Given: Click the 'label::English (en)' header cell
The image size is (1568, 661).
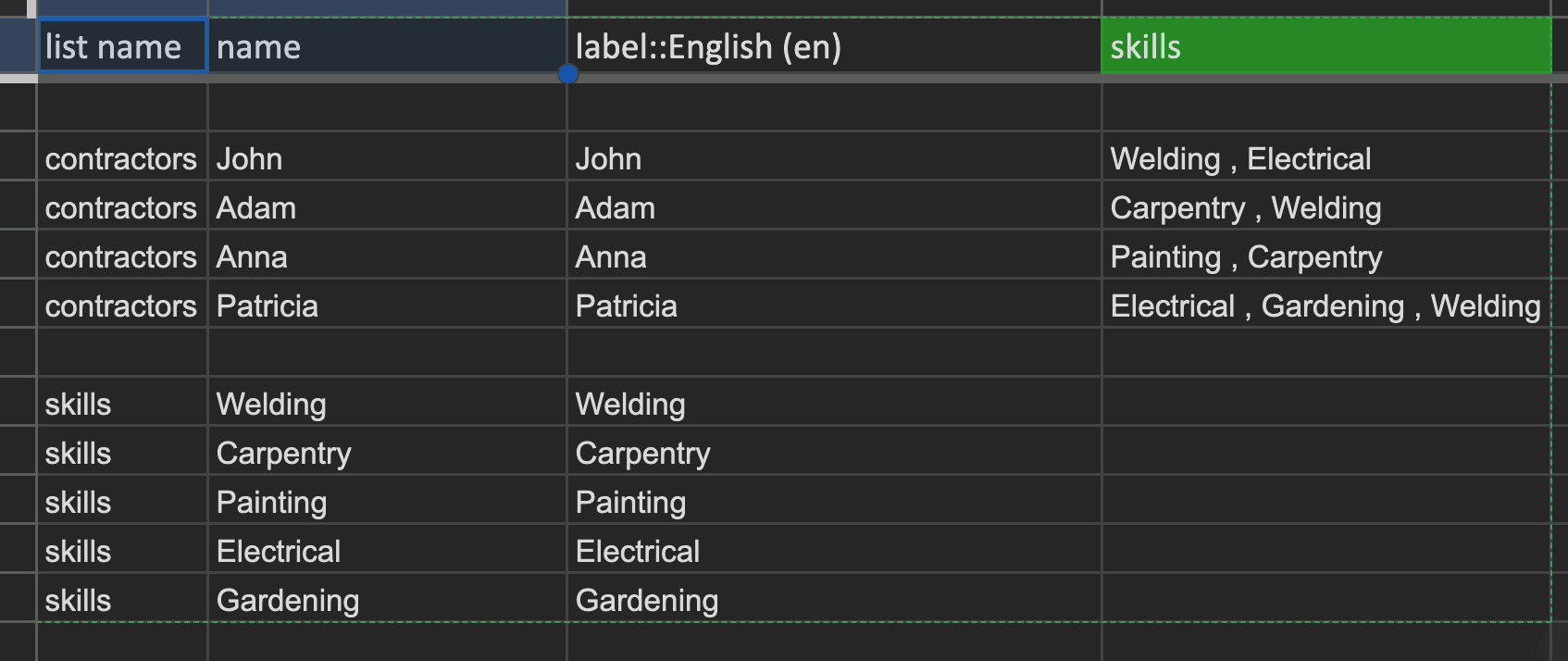Looking at the screenshot, I should (834, 46).
